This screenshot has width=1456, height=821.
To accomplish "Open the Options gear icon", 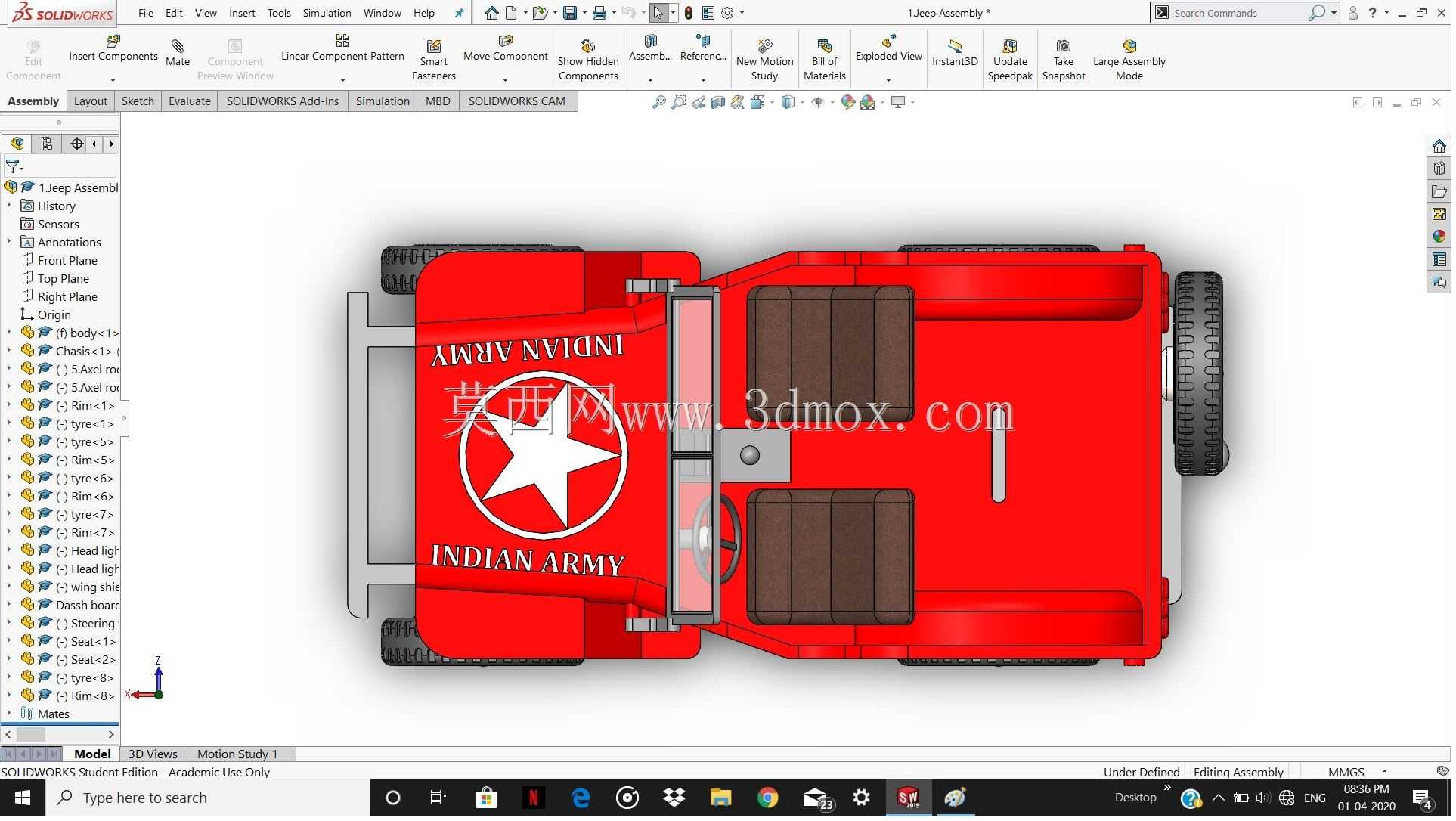I will tap(727, 13).
